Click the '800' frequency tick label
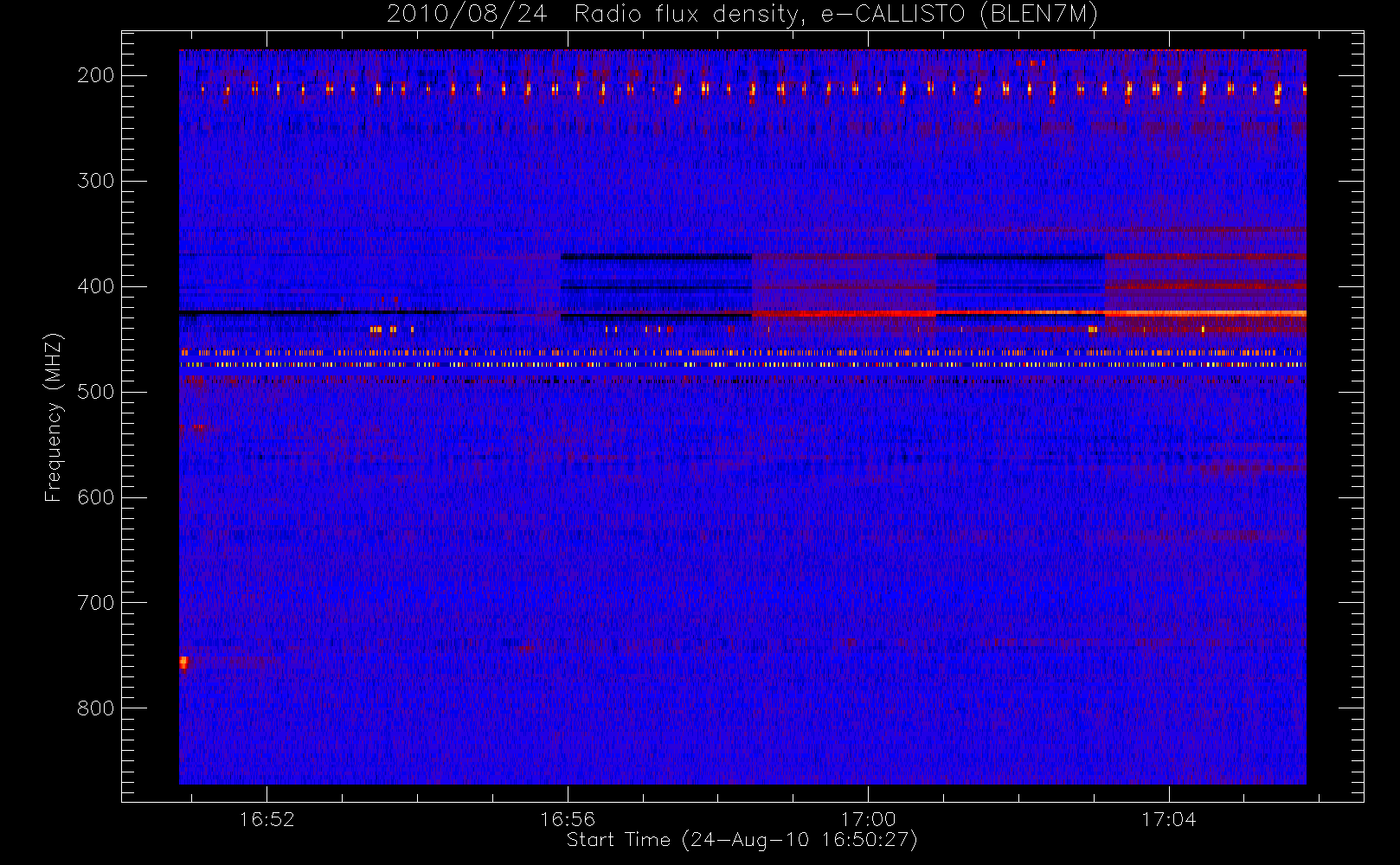This screenshot has width=1400, height=865. pyautogui.click(x=95, y=708)
